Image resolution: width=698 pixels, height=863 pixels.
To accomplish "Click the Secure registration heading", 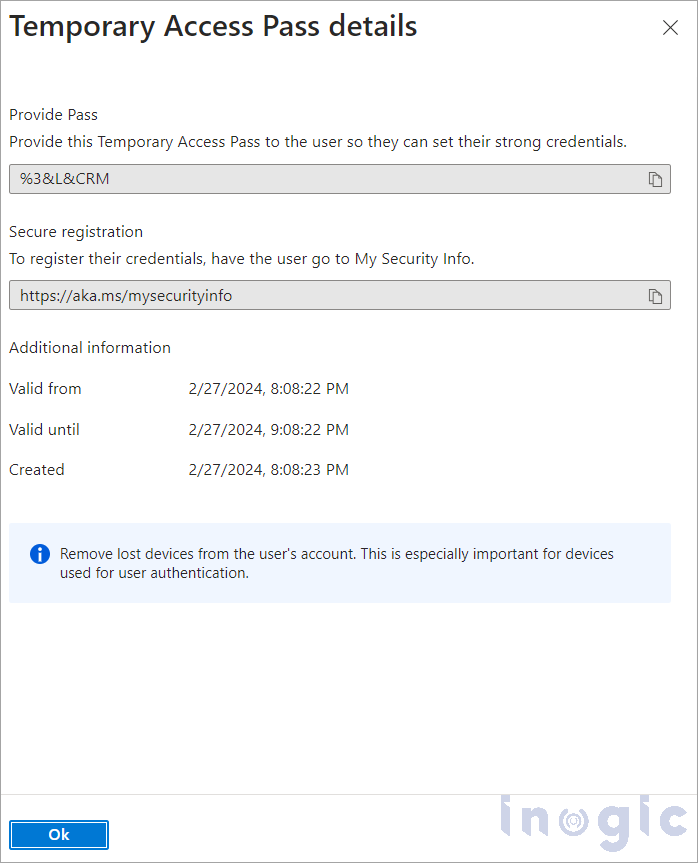I will (76, 232).
